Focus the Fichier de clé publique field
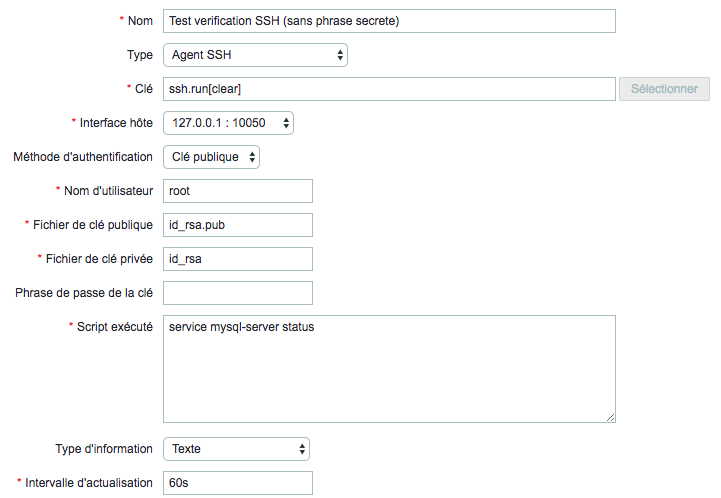The image size is (721, 498). coord(238,225)
